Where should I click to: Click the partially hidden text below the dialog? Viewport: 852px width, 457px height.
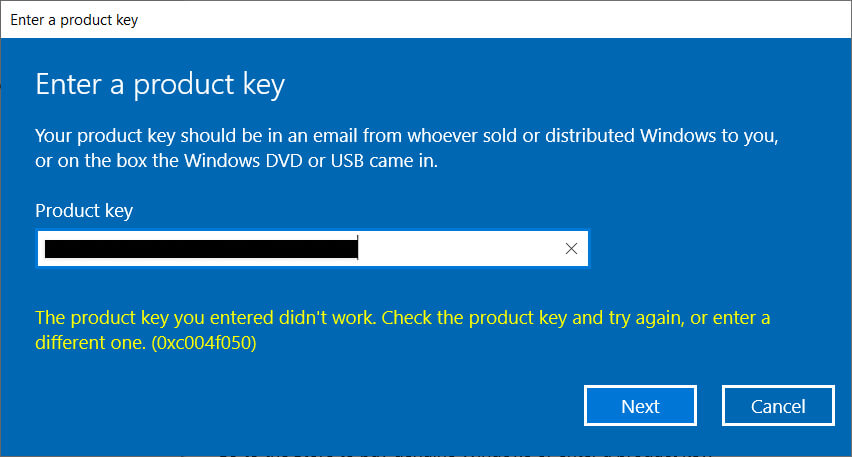[460, 451]
